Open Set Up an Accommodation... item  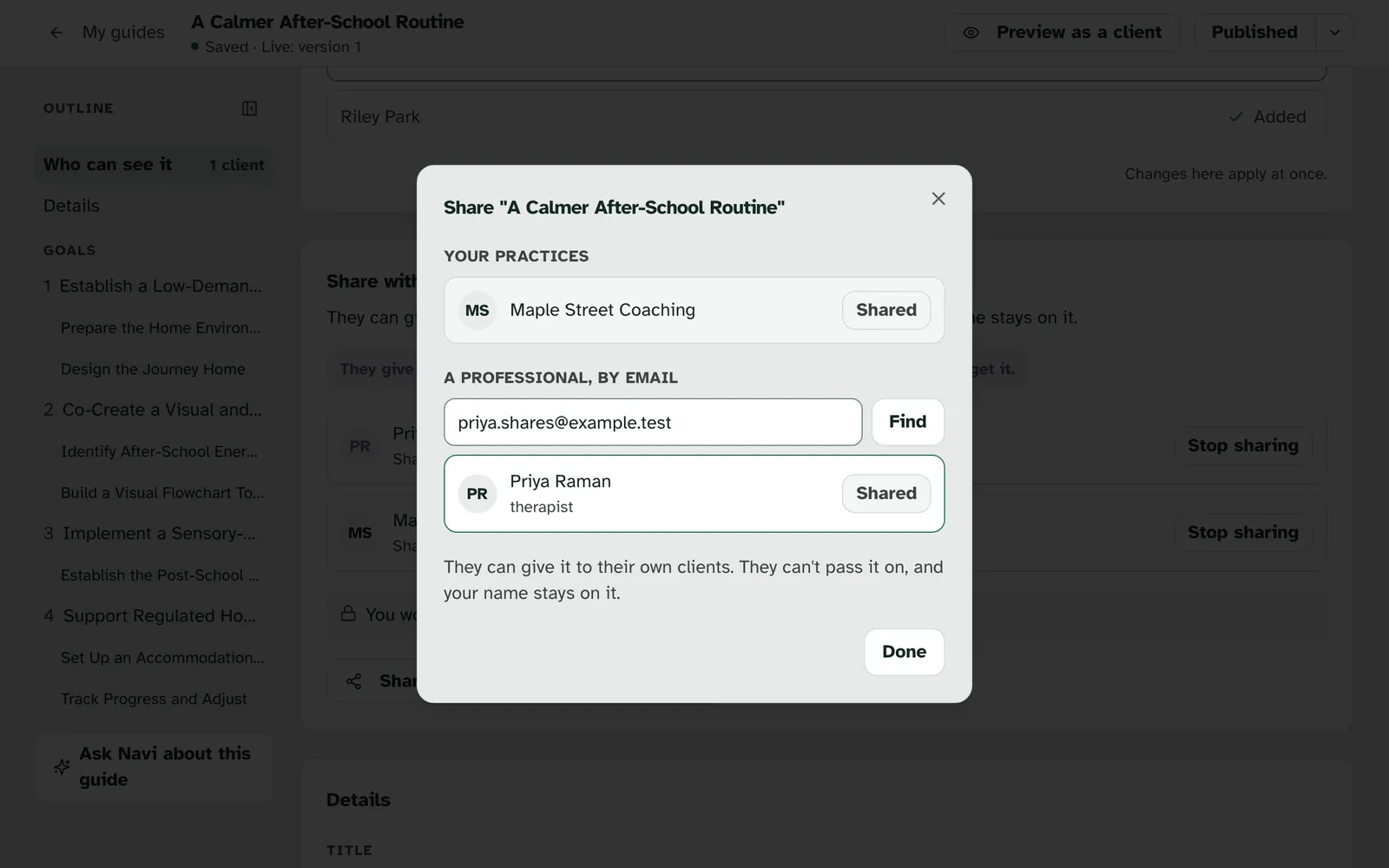(162, 657)
